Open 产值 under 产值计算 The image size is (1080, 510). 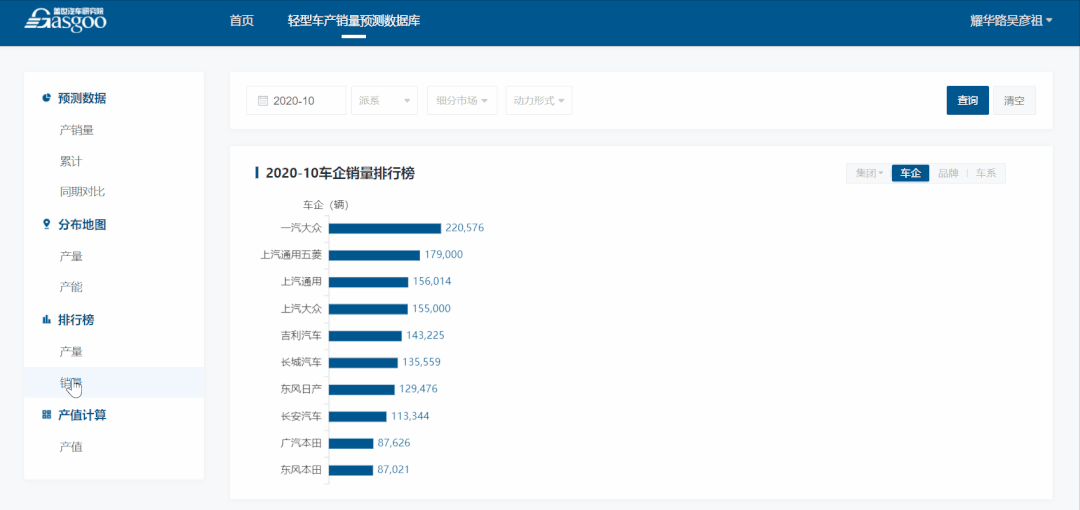pos(70,447)
